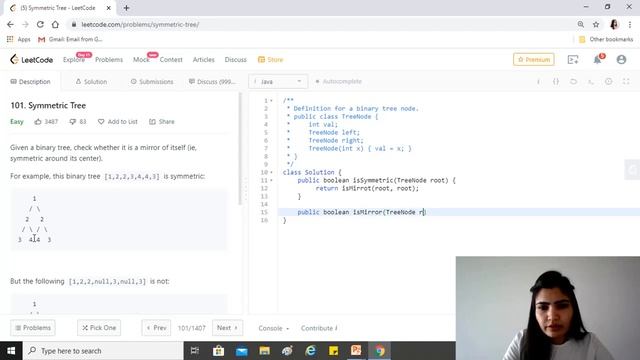Open Mail app on taskbar

click(x=242, y=351)
